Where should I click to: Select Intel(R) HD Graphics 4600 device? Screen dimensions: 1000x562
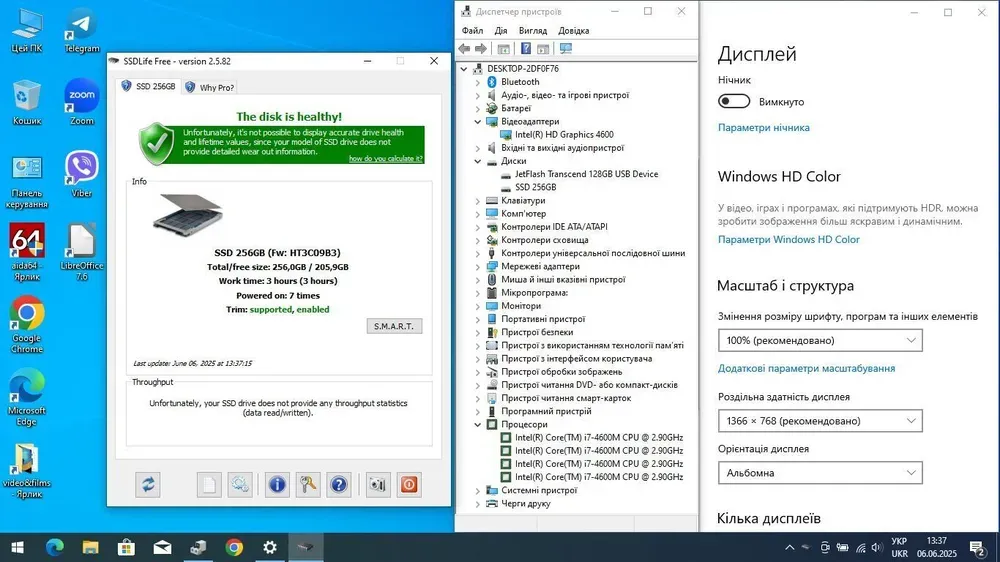(563, 134)
